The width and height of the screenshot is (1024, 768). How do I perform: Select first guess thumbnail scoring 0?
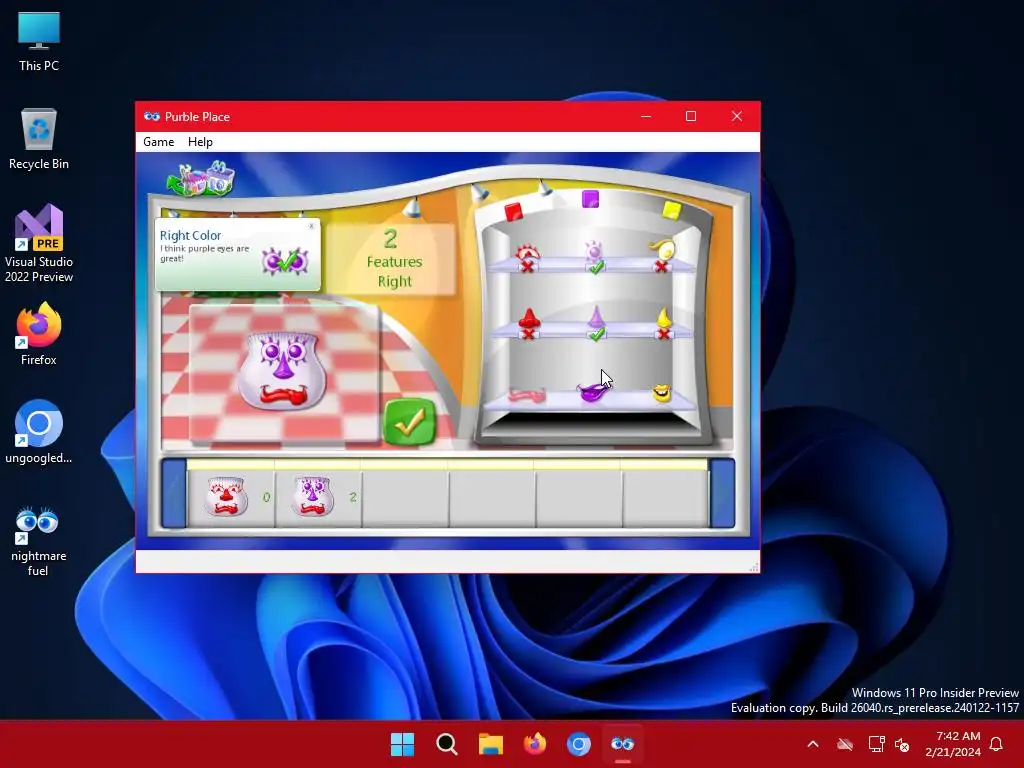(226, 497)
